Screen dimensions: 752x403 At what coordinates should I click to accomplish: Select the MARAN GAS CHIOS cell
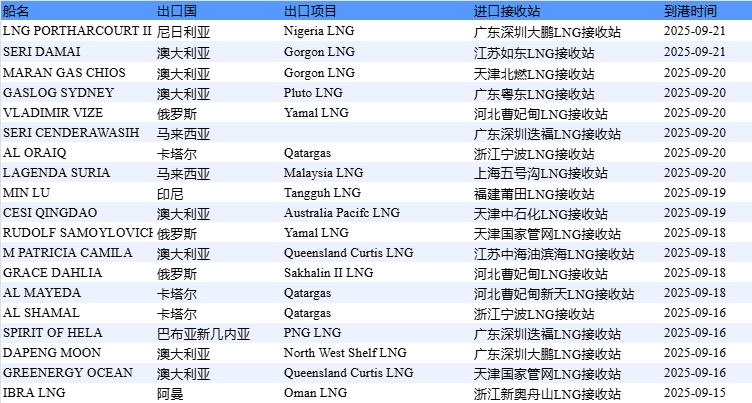point(64,73)
